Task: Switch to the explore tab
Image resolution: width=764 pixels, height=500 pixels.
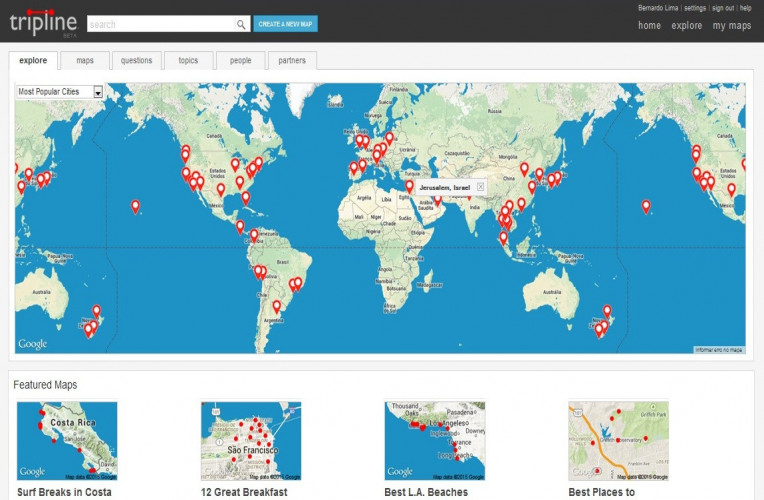Action: pyautogui.click(x=33, y=60)
